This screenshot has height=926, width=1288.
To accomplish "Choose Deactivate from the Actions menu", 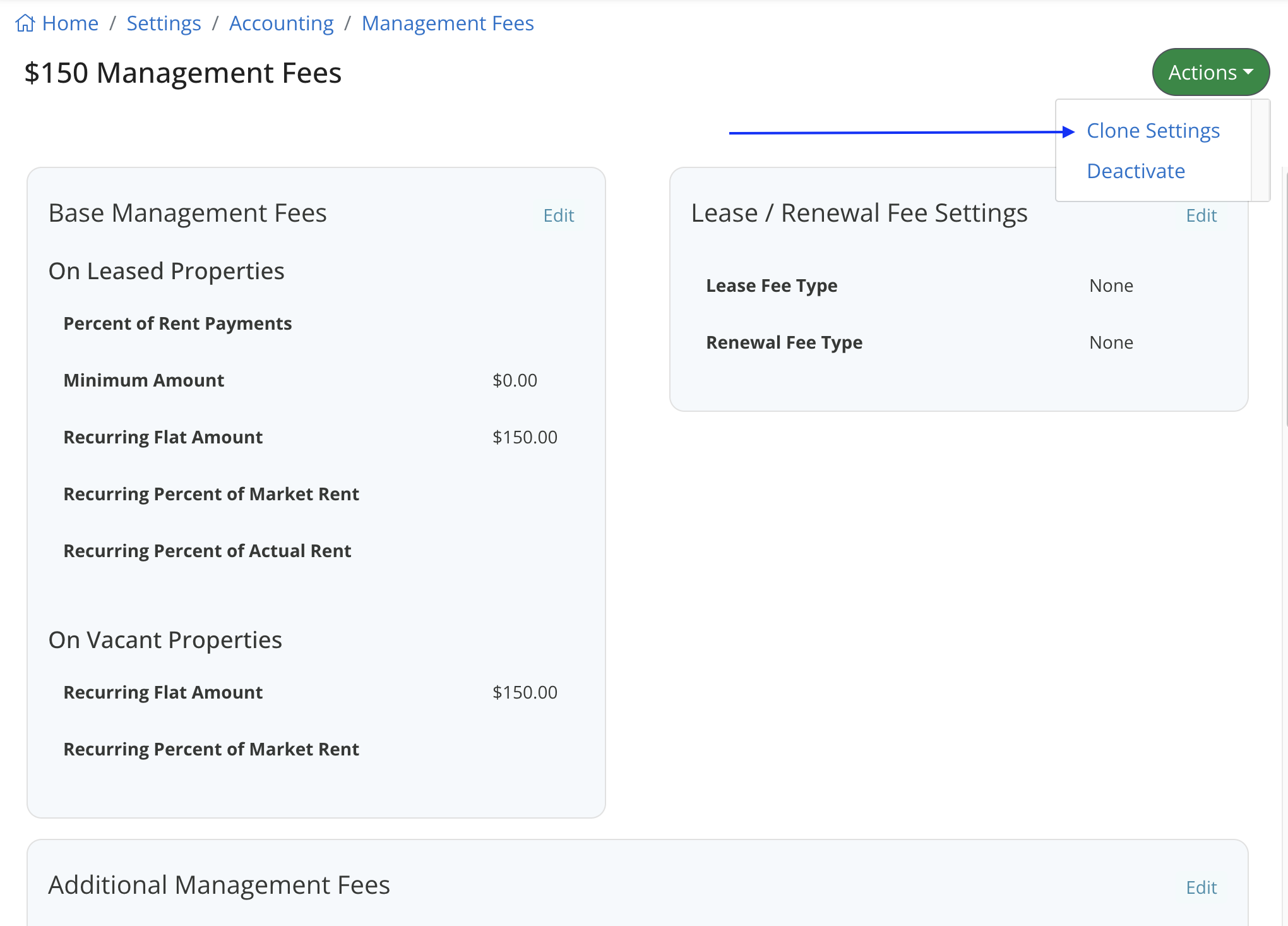I will (1135, 171).
